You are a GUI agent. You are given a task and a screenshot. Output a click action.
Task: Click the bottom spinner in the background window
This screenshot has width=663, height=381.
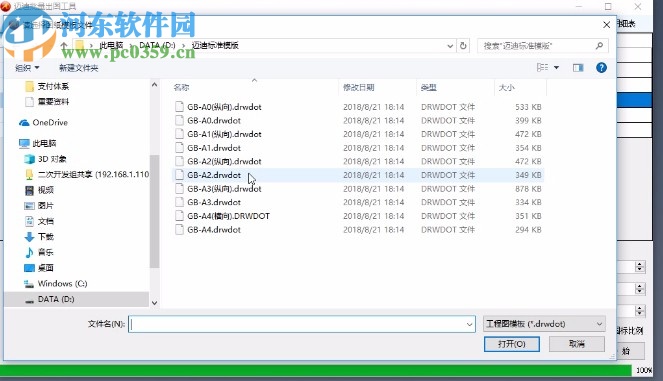tap(639, 311)
